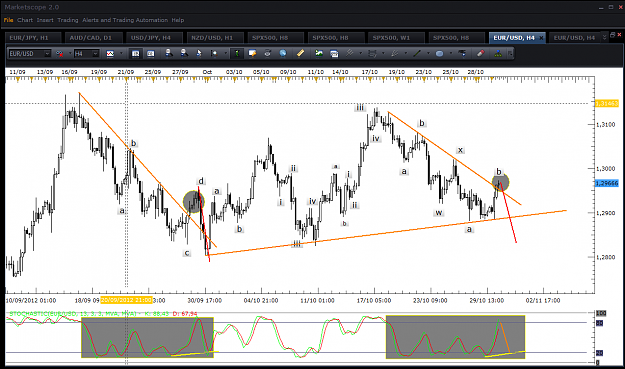Select the 'w' wave label on chart
The width and height of the screenshot is (625, 369).
(x=438, y=212)
